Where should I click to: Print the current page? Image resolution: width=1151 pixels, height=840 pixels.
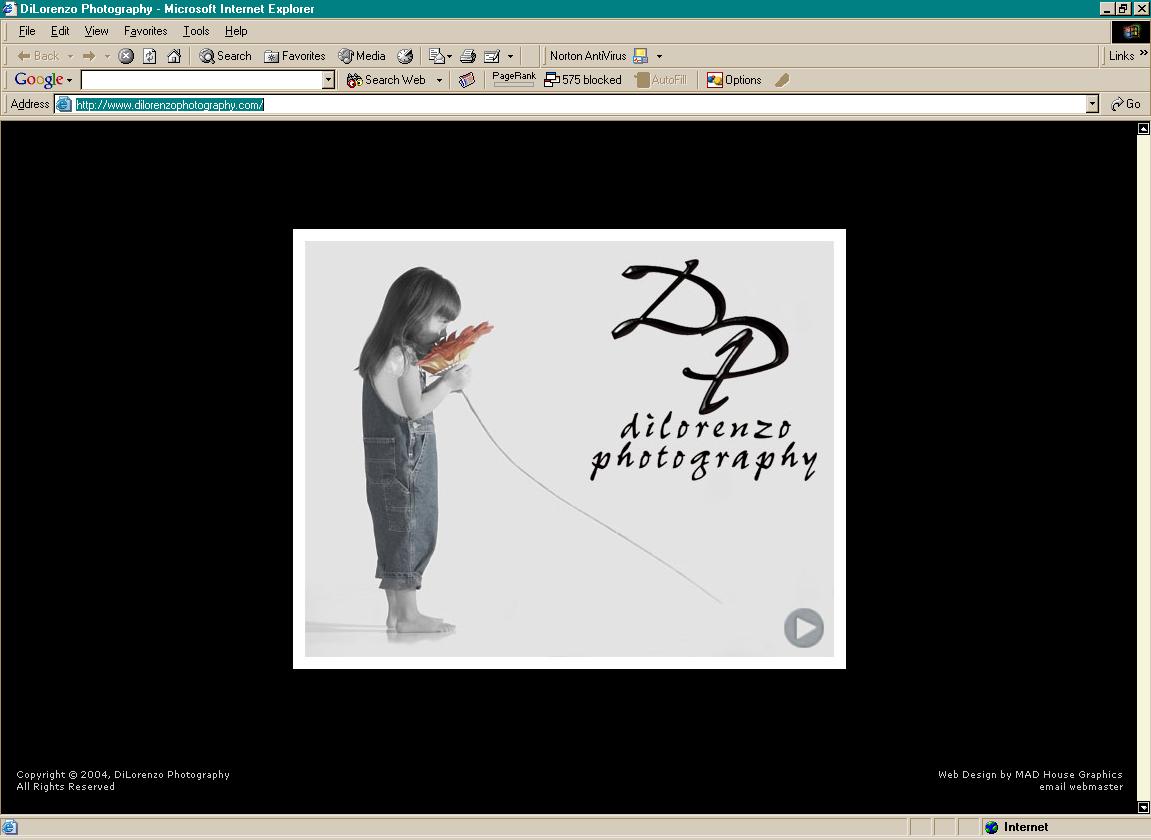tap(468, 56)
